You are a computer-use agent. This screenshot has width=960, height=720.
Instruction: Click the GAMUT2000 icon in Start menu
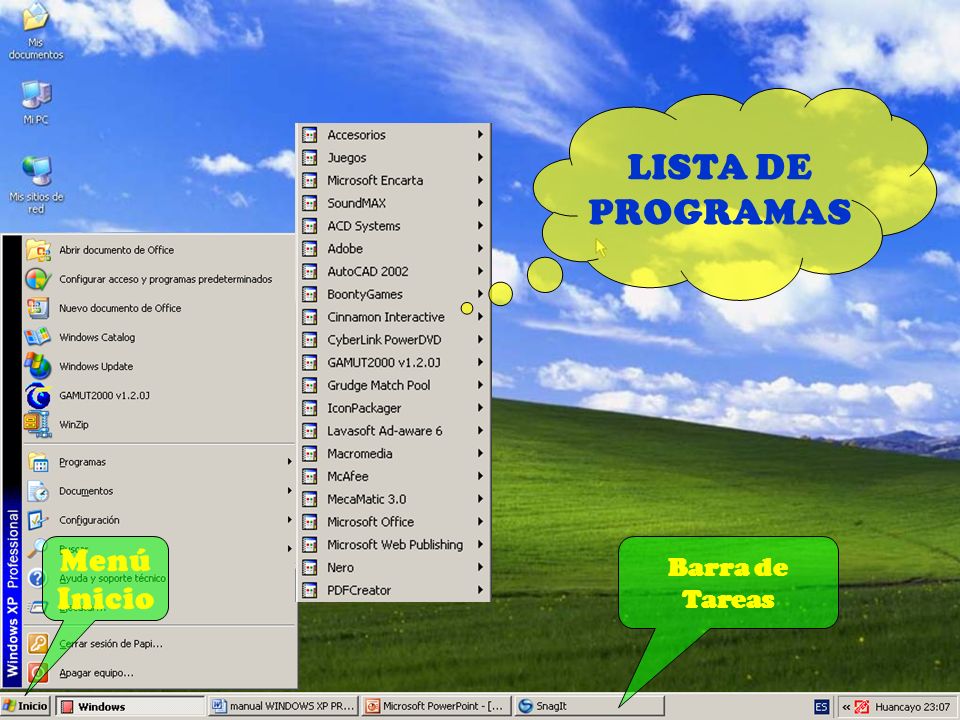point(38,396)
